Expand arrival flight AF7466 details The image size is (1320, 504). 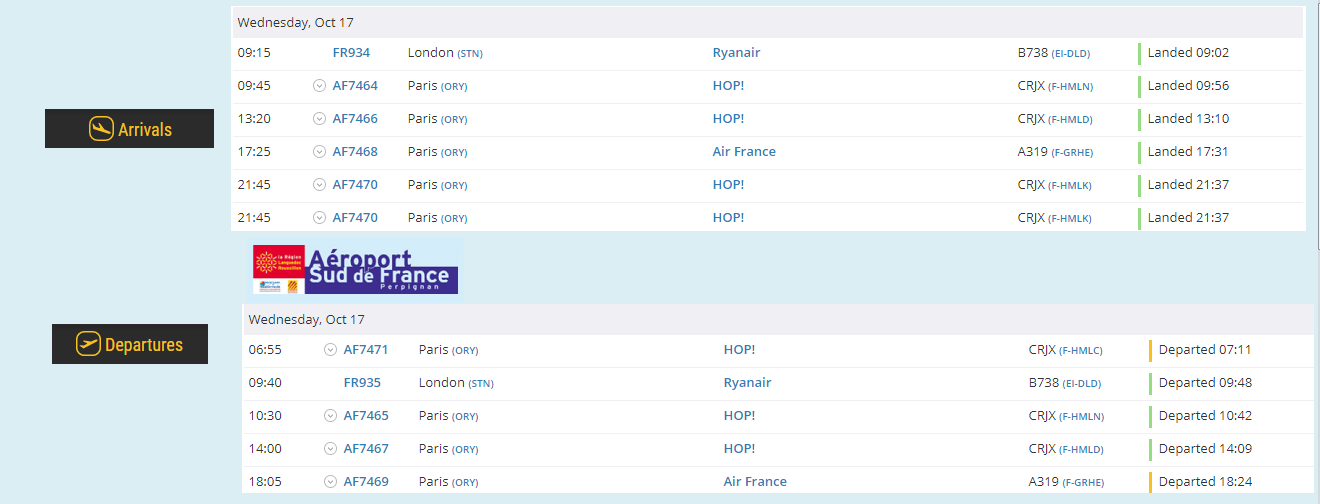pos(319,119)
